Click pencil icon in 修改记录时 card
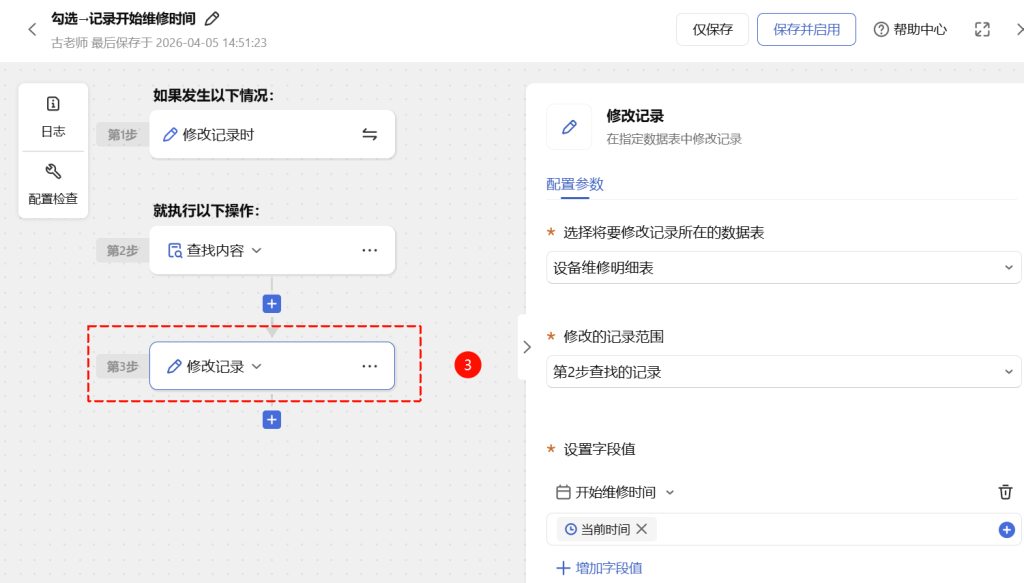Image resolution: width=1024 pixels, height=583 pixels. (170, 134)
